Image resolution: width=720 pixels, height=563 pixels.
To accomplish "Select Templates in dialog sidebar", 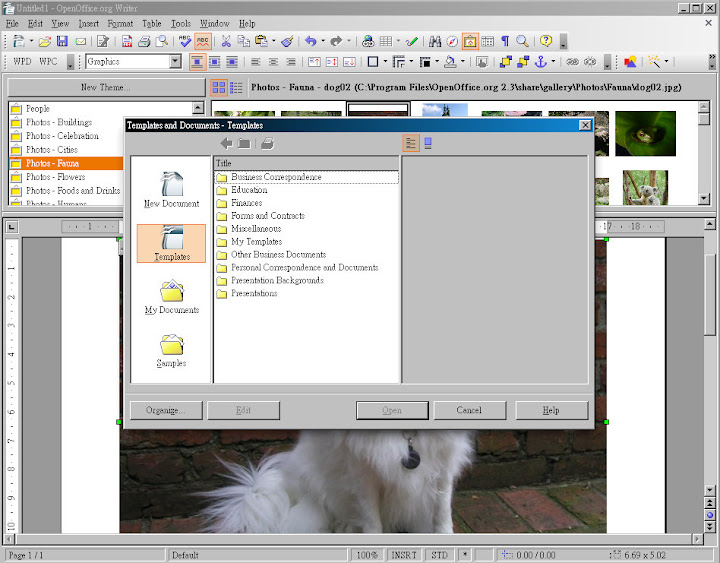I will (x=171, y=243).
